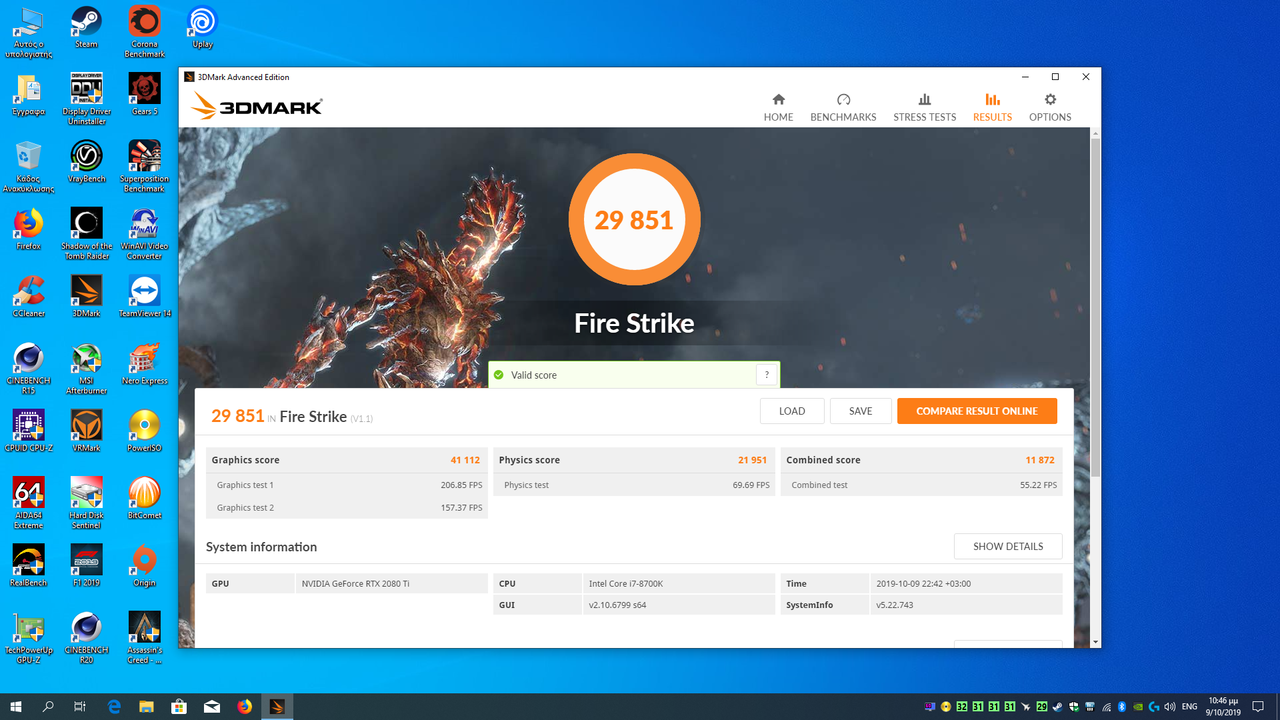Switch to the STRESS TESTS tab
This screenshot has width=1280, height=720.
(924, 107)
